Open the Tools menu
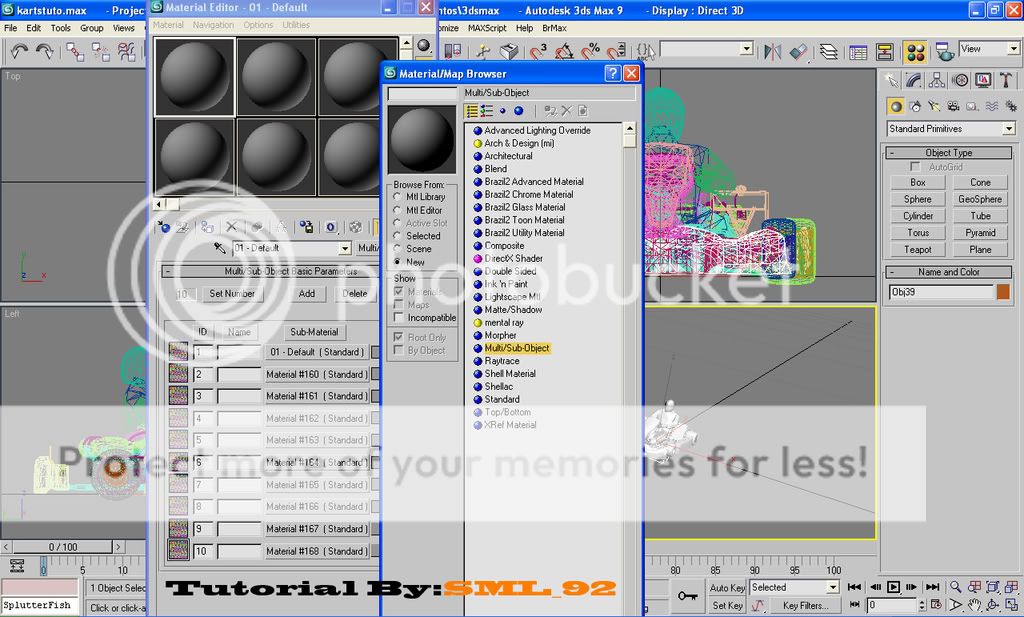The image size is (1024, 617). pos(61,28)
